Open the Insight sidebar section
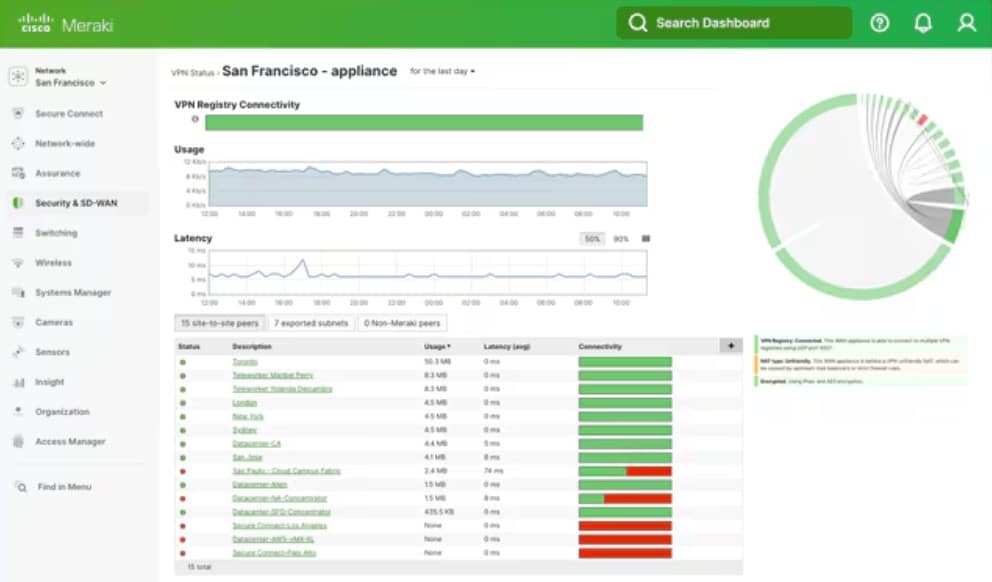This screenshot has height=582, width=992. [x=49, y=382]
